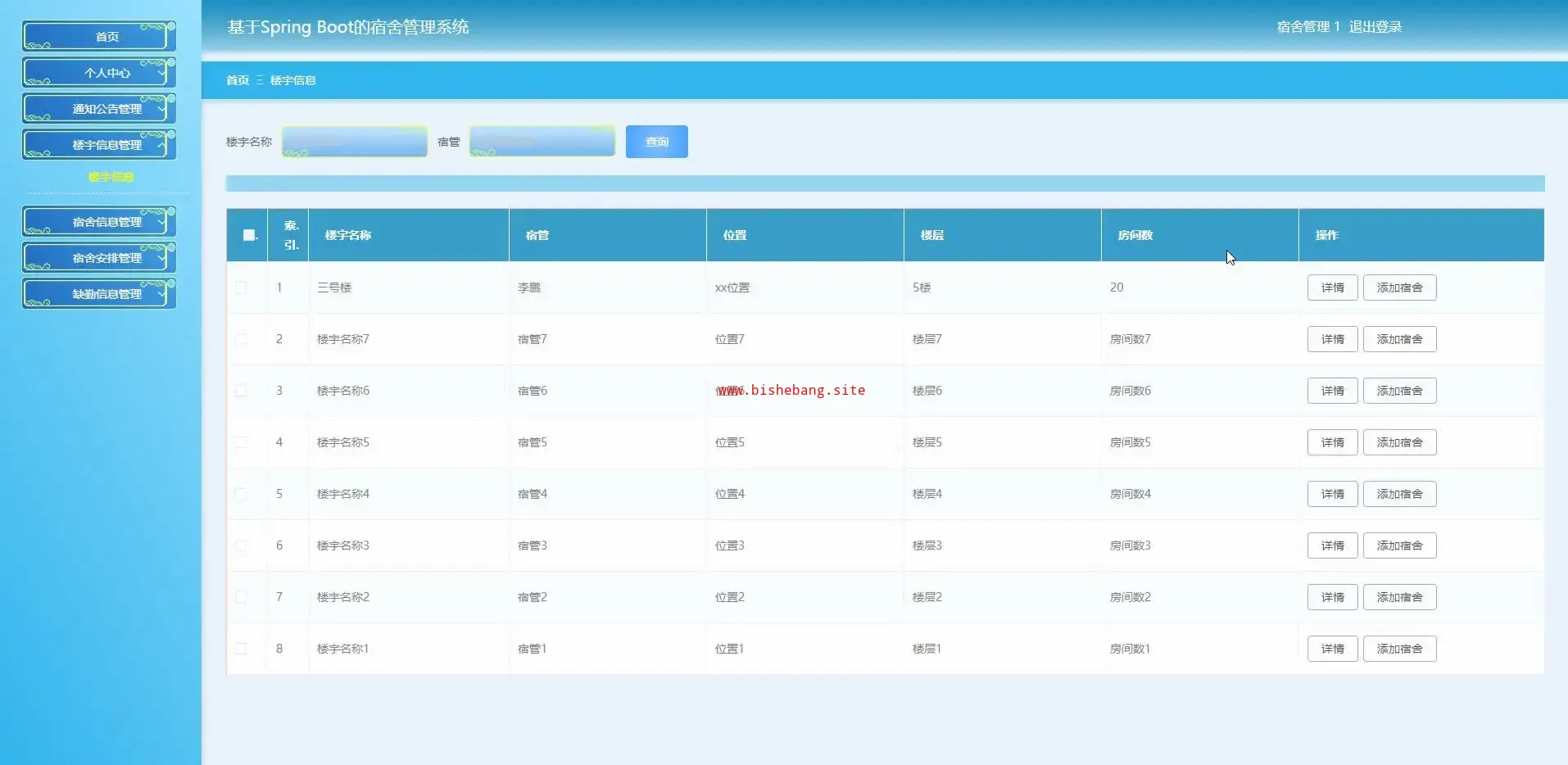
Task: Open 个人中心 in the sidebar
Action: 99,73
